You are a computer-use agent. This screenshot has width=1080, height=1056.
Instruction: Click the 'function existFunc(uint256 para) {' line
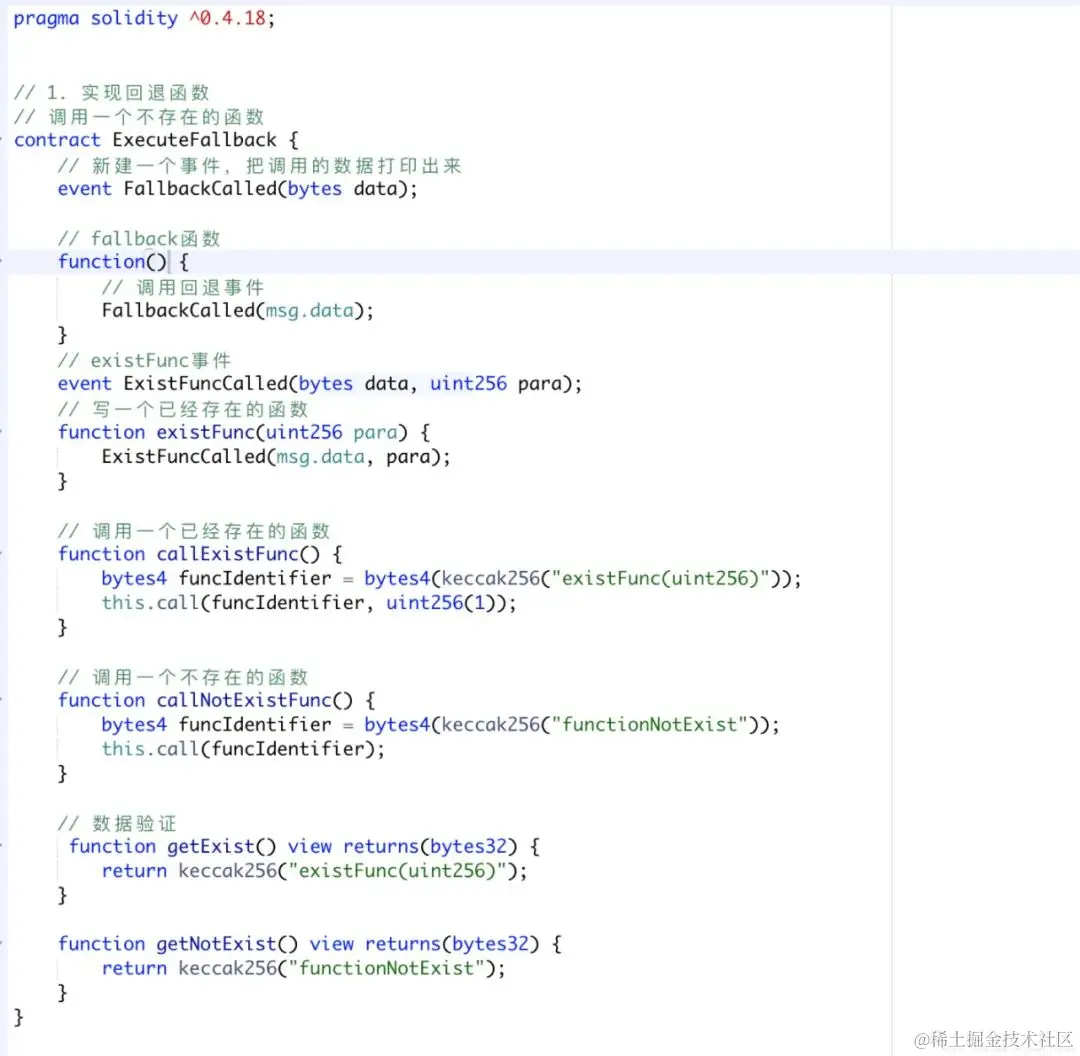point(244,433)
